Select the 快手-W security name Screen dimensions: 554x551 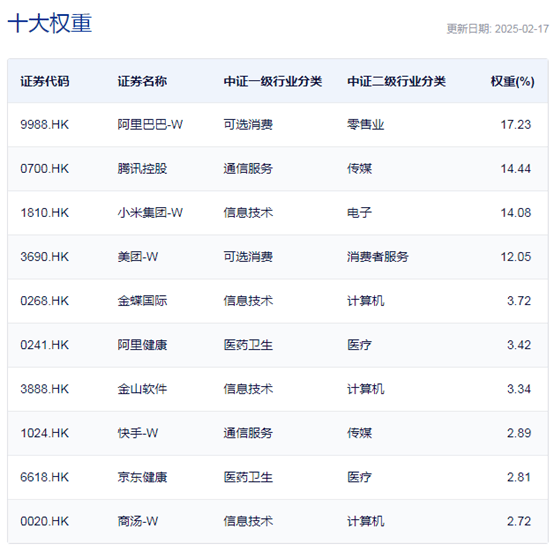click(138, 433)
